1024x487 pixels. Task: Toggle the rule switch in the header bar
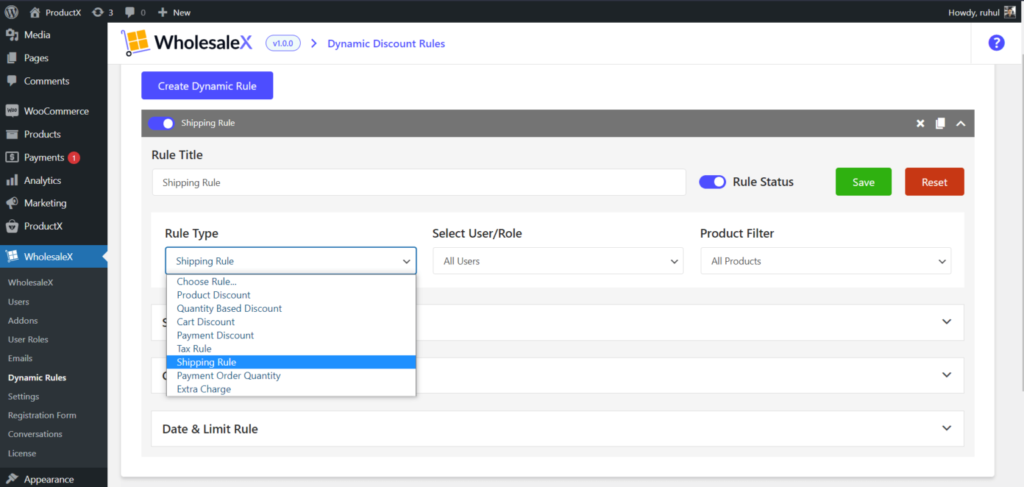(161, 123)
